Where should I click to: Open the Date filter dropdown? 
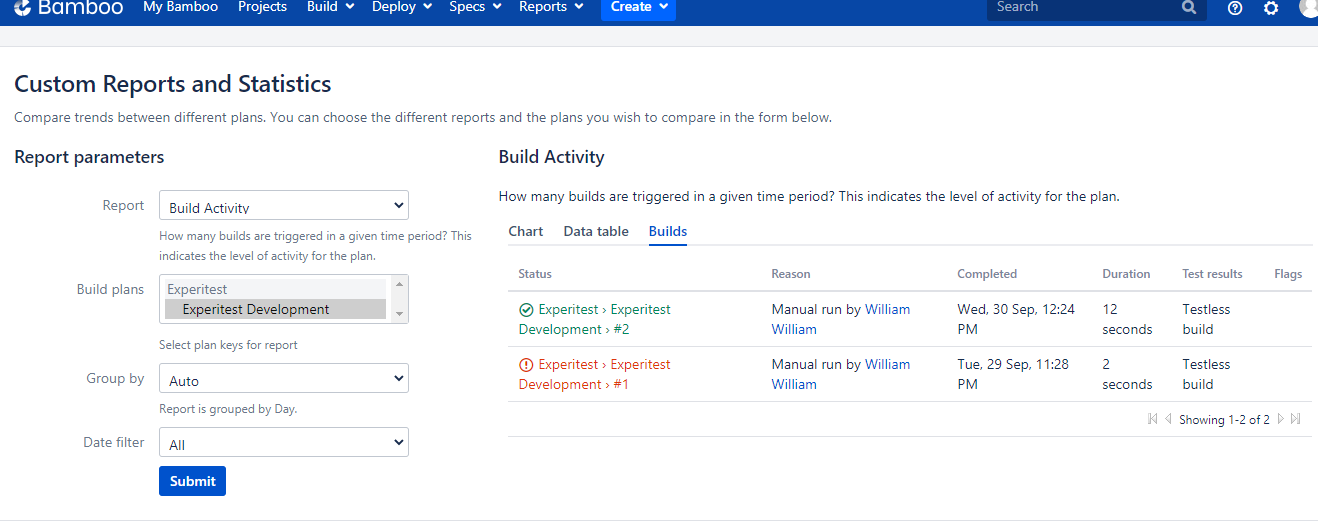(284, 443)
